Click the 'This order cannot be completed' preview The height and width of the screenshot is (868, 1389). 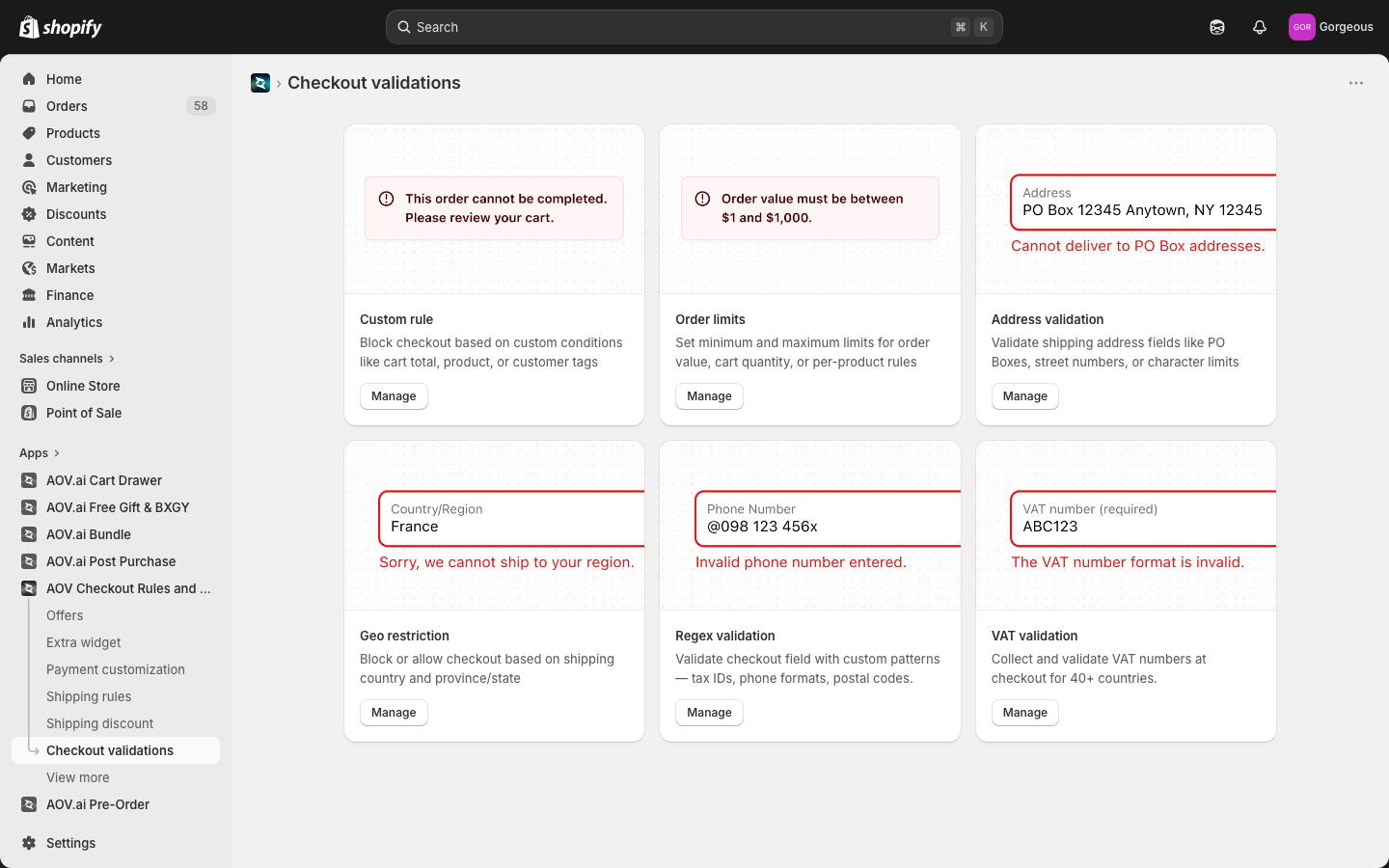coord(494,209)
